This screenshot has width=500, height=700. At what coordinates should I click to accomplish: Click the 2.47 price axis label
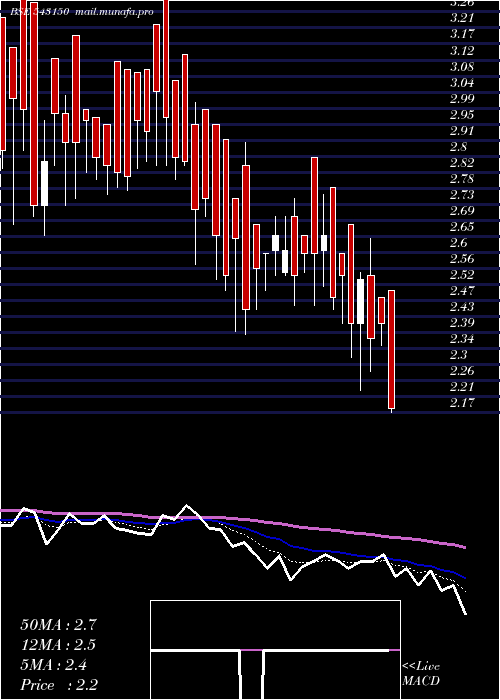462,291
